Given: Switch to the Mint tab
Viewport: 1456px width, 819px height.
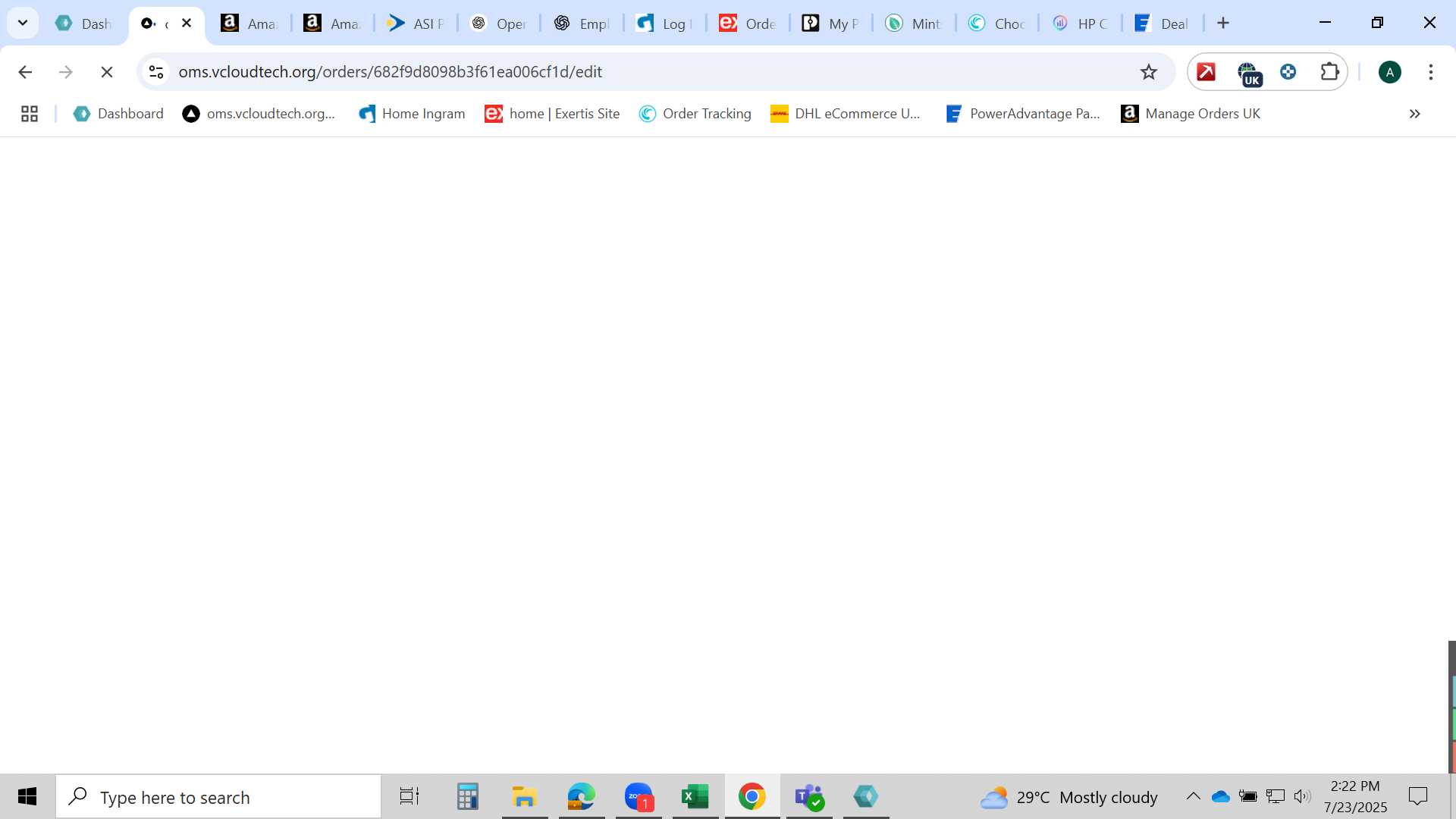Looking at the screenshot, I should [914, 24].
